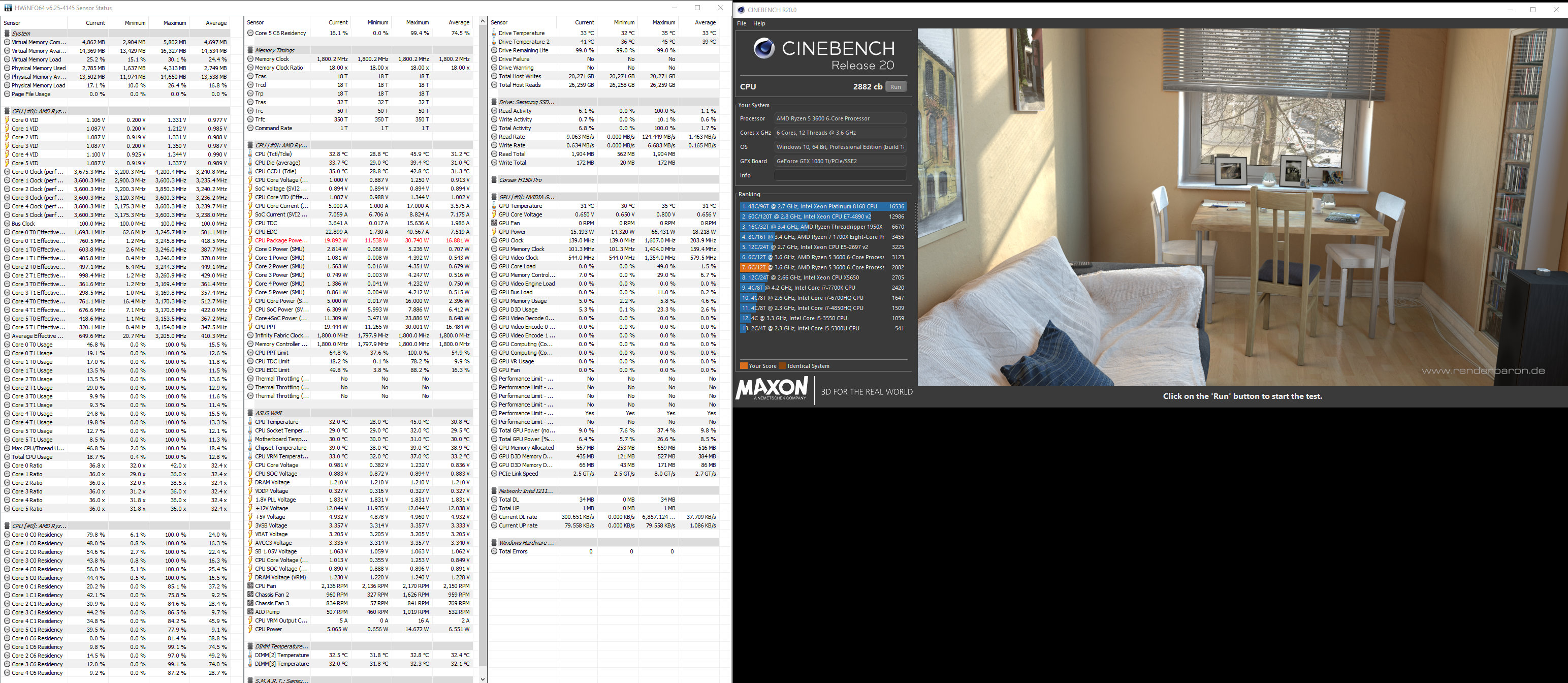Click the GPU Power lightning icon

(494, 232)
